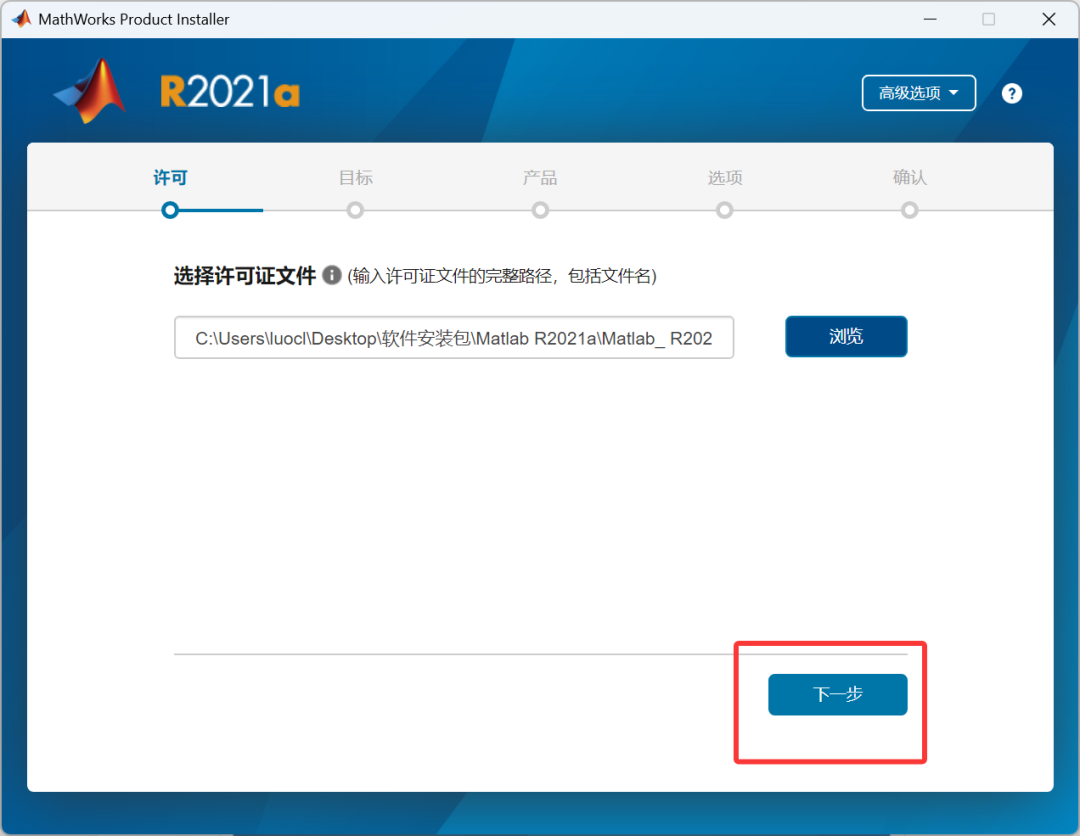Click the 确认 progress step circle

tap(910, 210)
